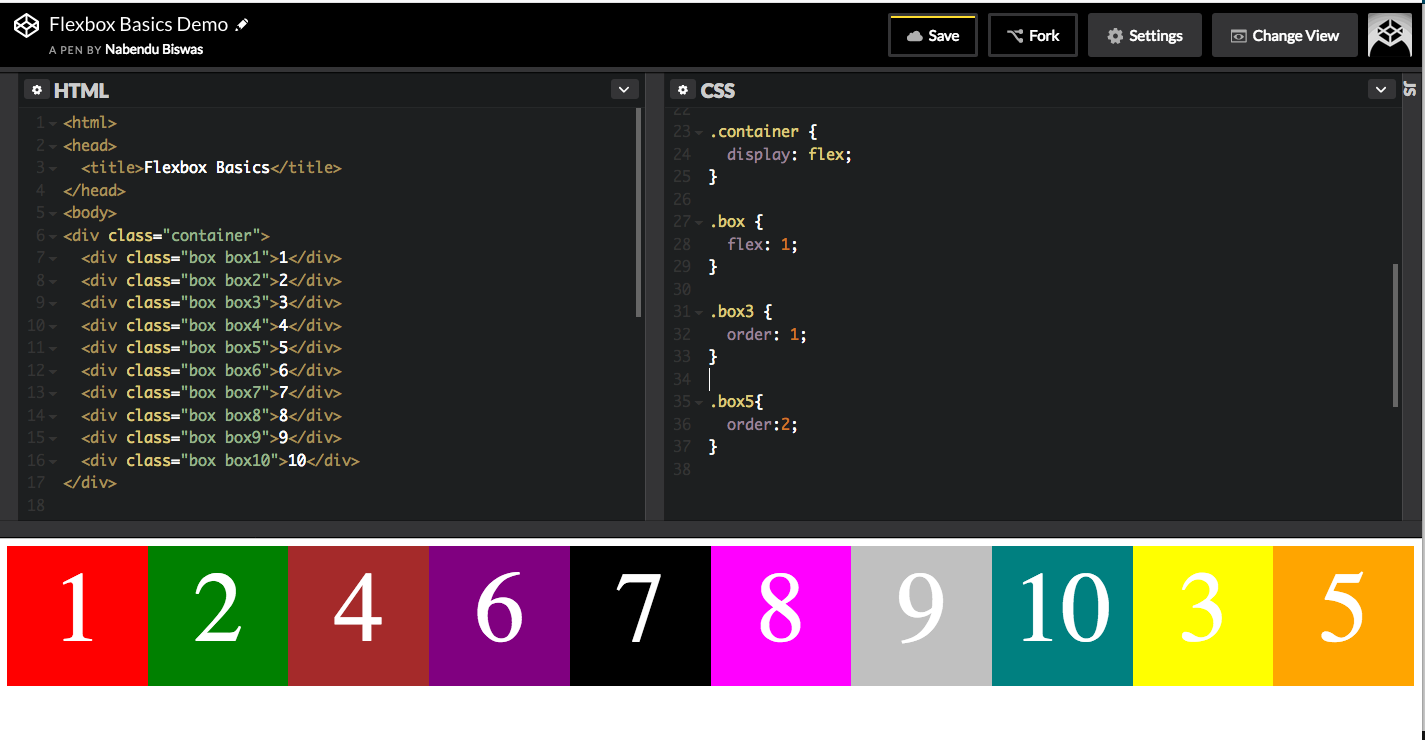This screenshot has width=1425, height=740.
Task: Click the yellow box numbered 3
Action: [x=1203, y=616]
